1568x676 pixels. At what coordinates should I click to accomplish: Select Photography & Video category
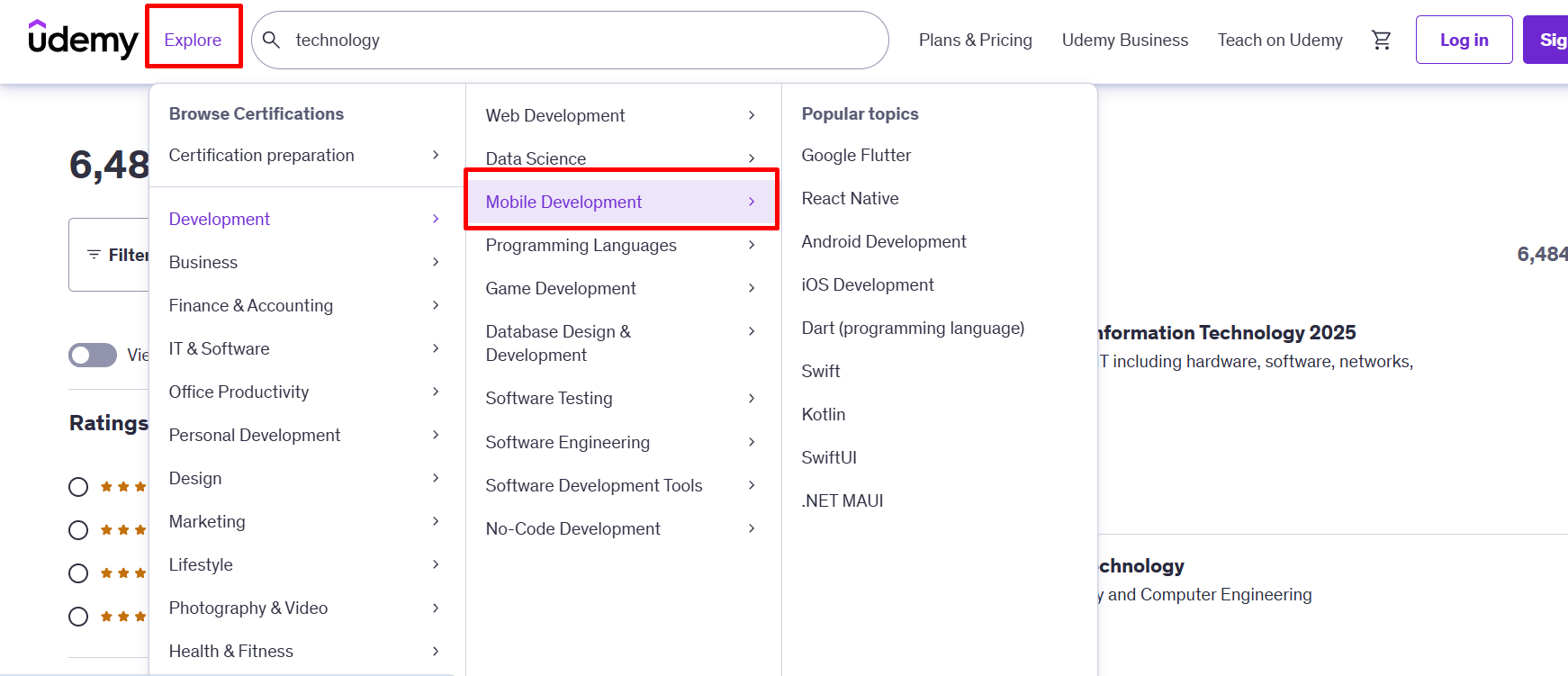[248, 608]
